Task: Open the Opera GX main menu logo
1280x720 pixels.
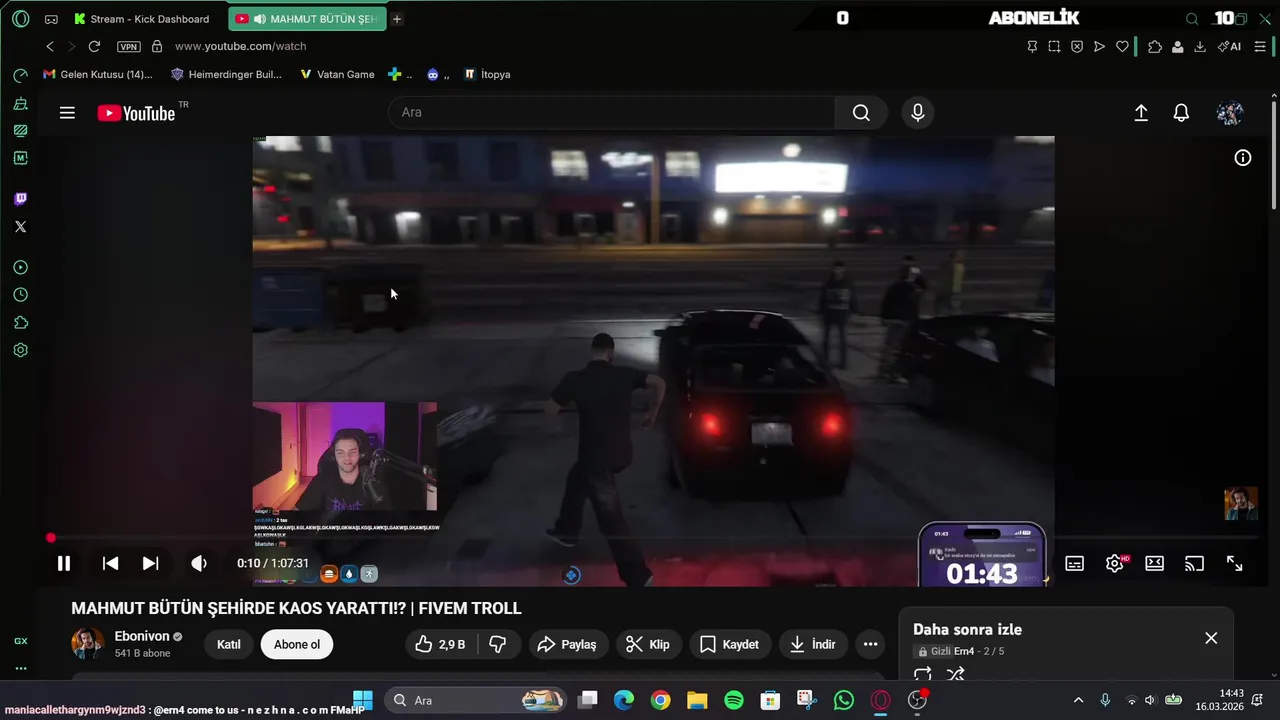Action: tap(20, 19)
